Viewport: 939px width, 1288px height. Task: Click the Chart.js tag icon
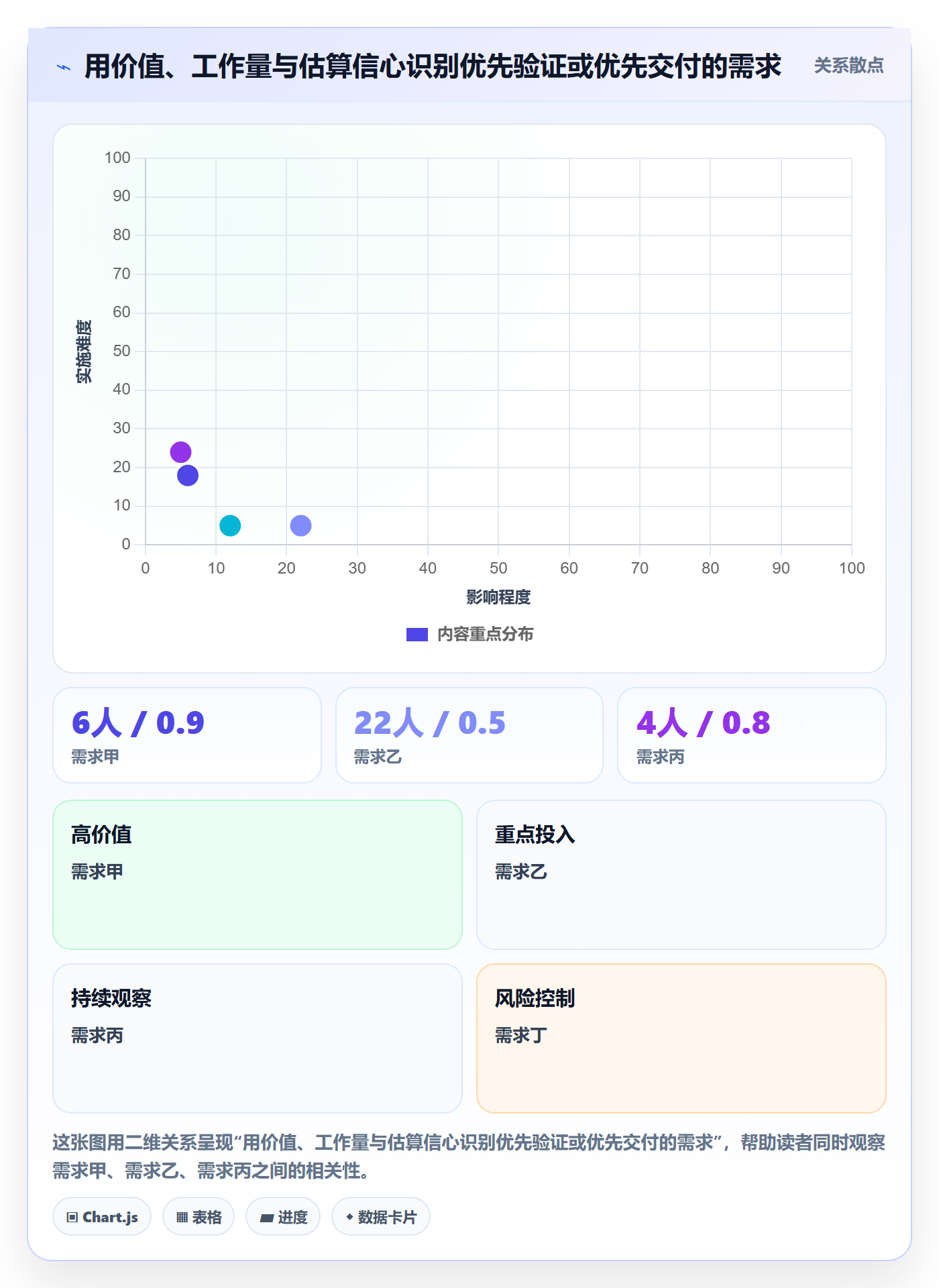[x=72, y=1218]
